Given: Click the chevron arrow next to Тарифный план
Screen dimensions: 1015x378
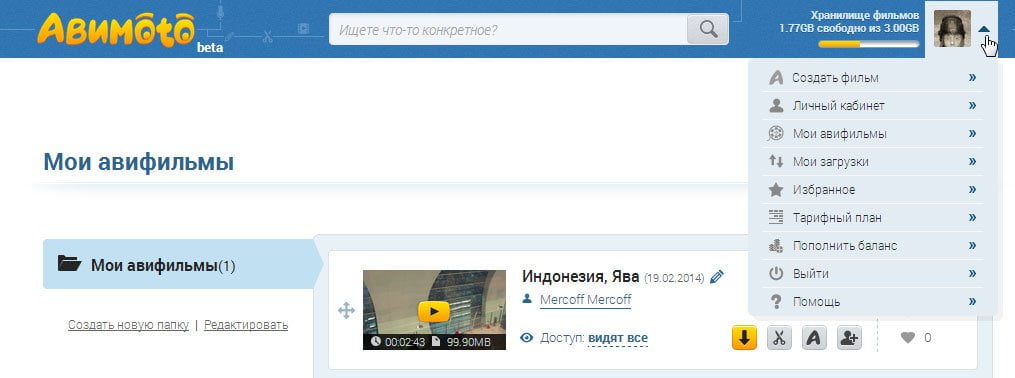Looking at the screenshot, I should coord(972,217).
